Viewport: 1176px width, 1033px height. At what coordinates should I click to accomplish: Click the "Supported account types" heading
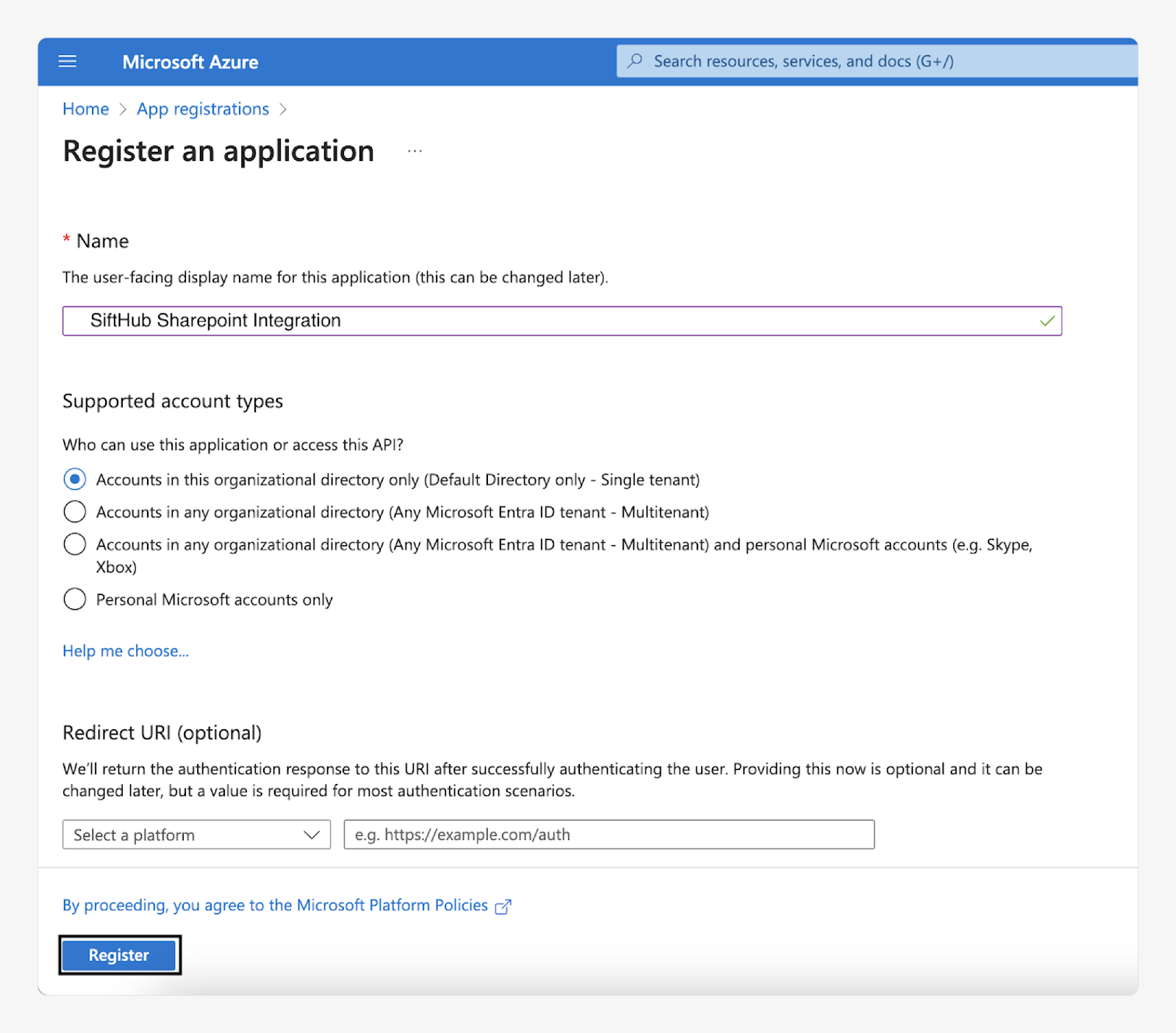(173, 401)
